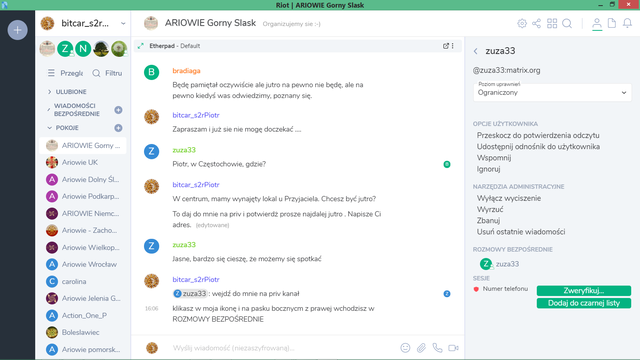
Task: Click the Przeglądaj rooms list icon
Action: [51, 73]
